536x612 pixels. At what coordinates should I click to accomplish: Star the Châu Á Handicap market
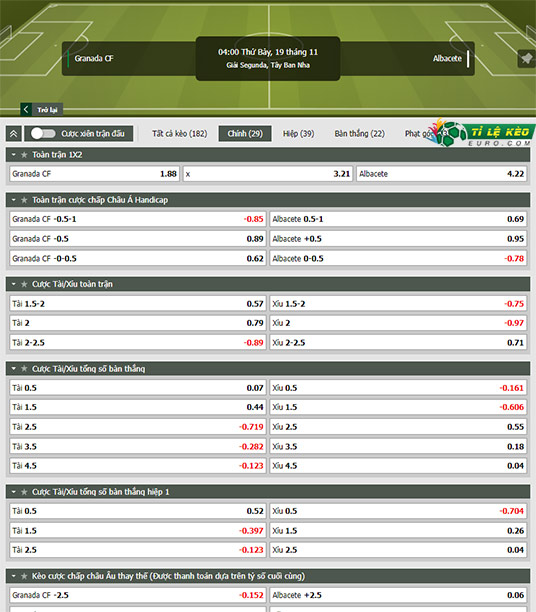coord(24,200)
